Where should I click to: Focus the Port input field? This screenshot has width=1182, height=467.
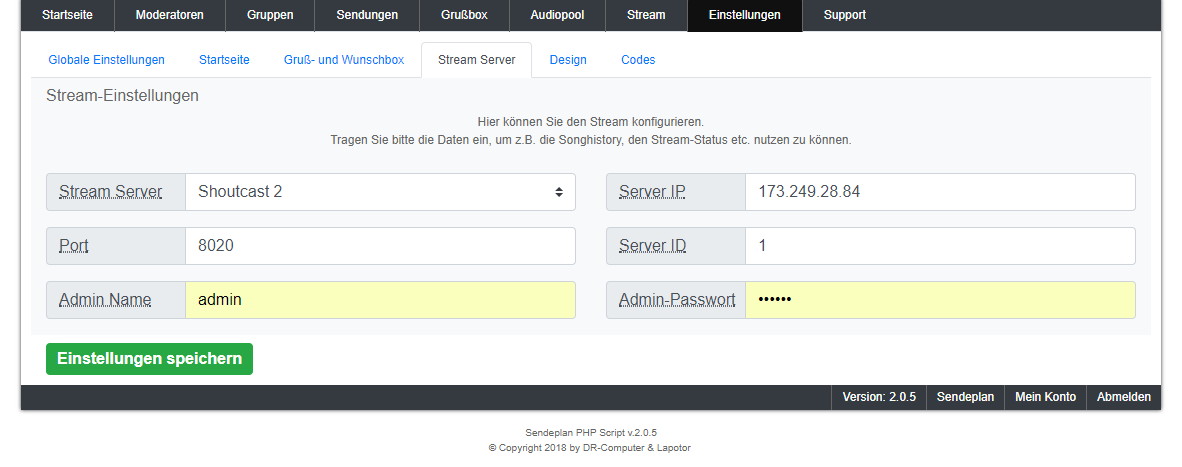(x=380, y=246)
